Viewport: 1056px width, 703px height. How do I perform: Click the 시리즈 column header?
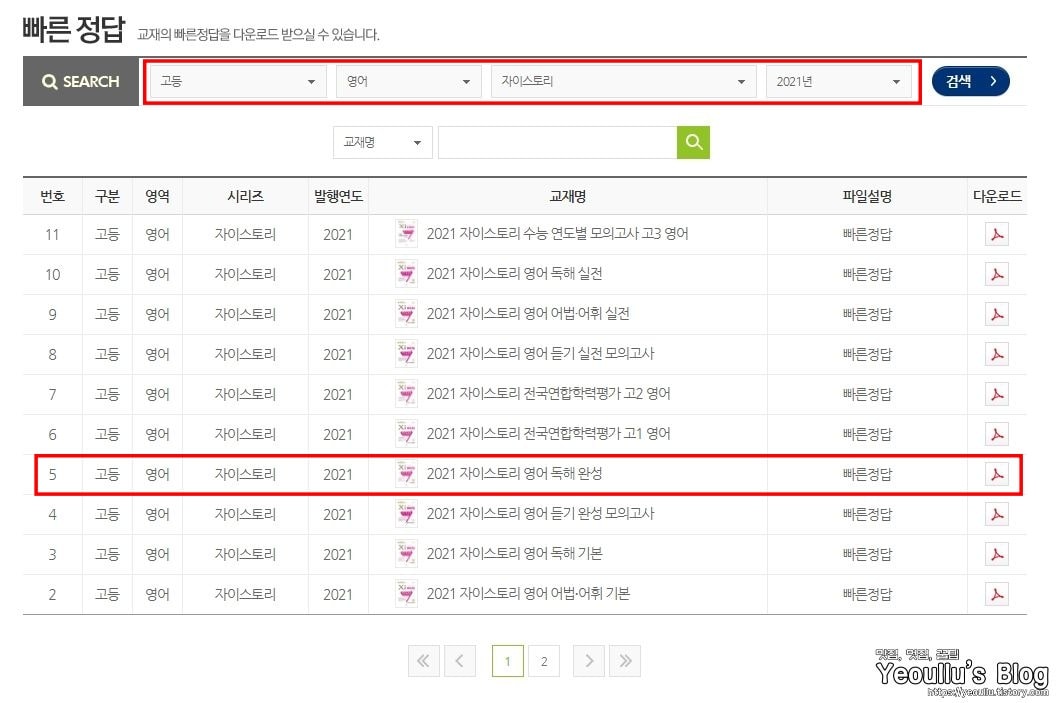pos(245,196)
